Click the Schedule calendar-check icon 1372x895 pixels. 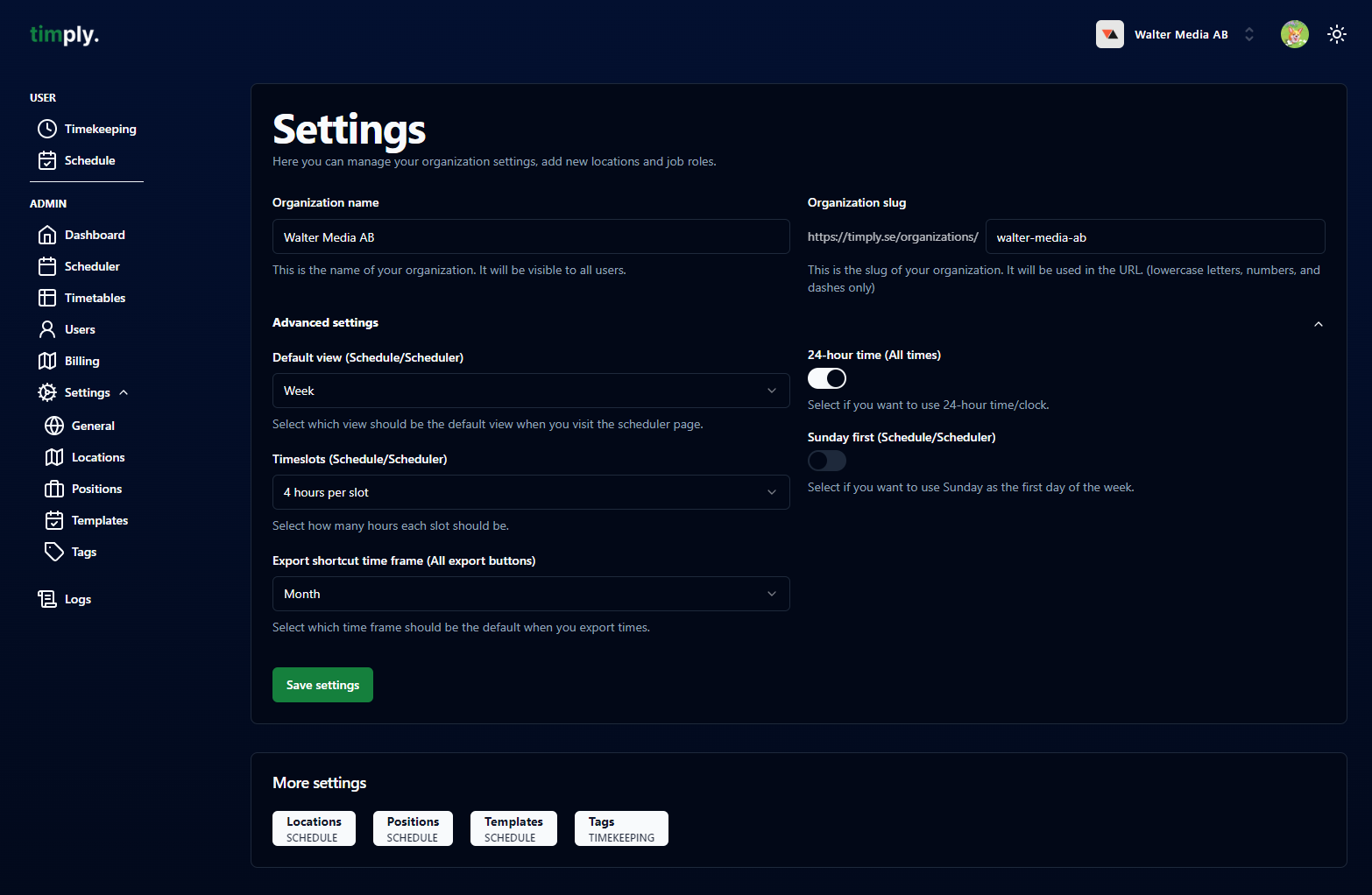(x=47, y=160)
